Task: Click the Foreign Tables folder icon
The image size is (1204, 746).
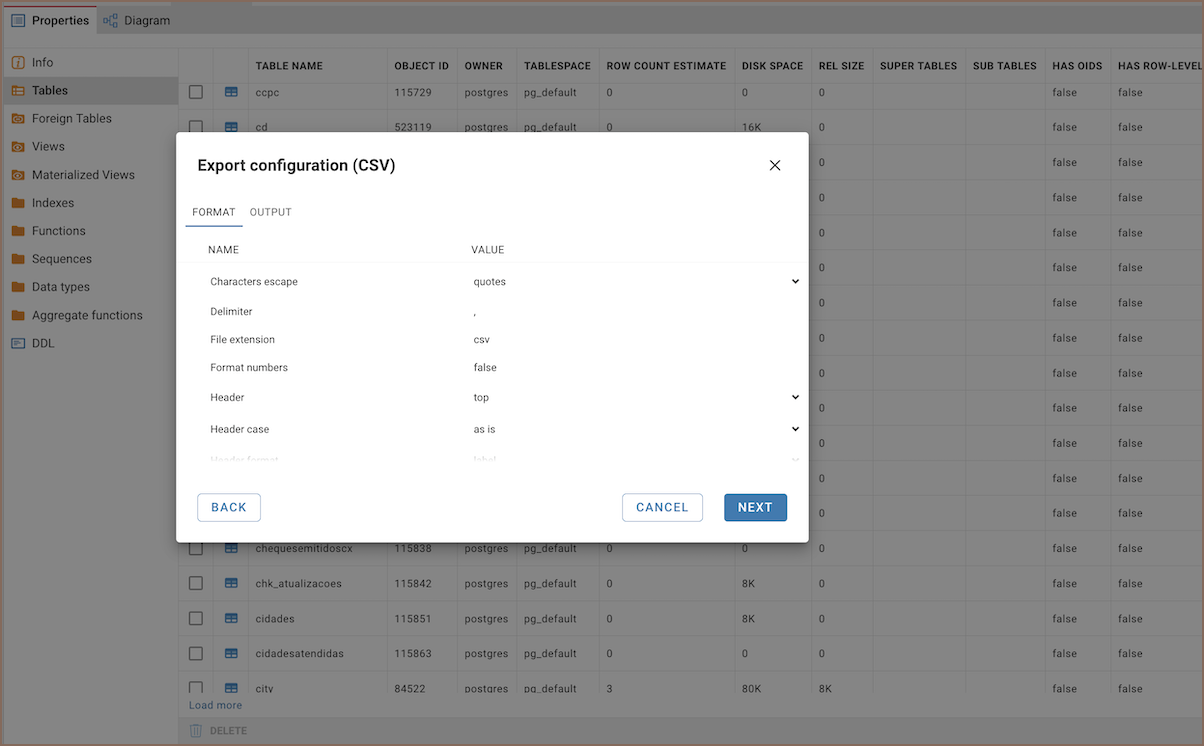Action: [x=18, y=118]
